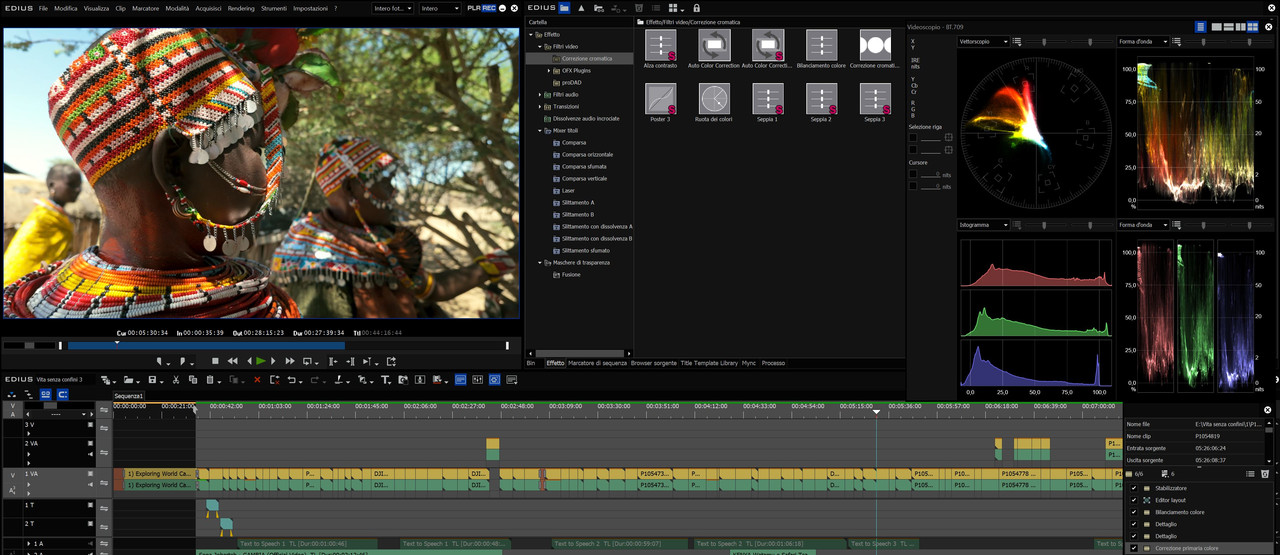Click the single-view layout icon in Videoscopio
1280x555 pixels.
(x=1217, y=27)
